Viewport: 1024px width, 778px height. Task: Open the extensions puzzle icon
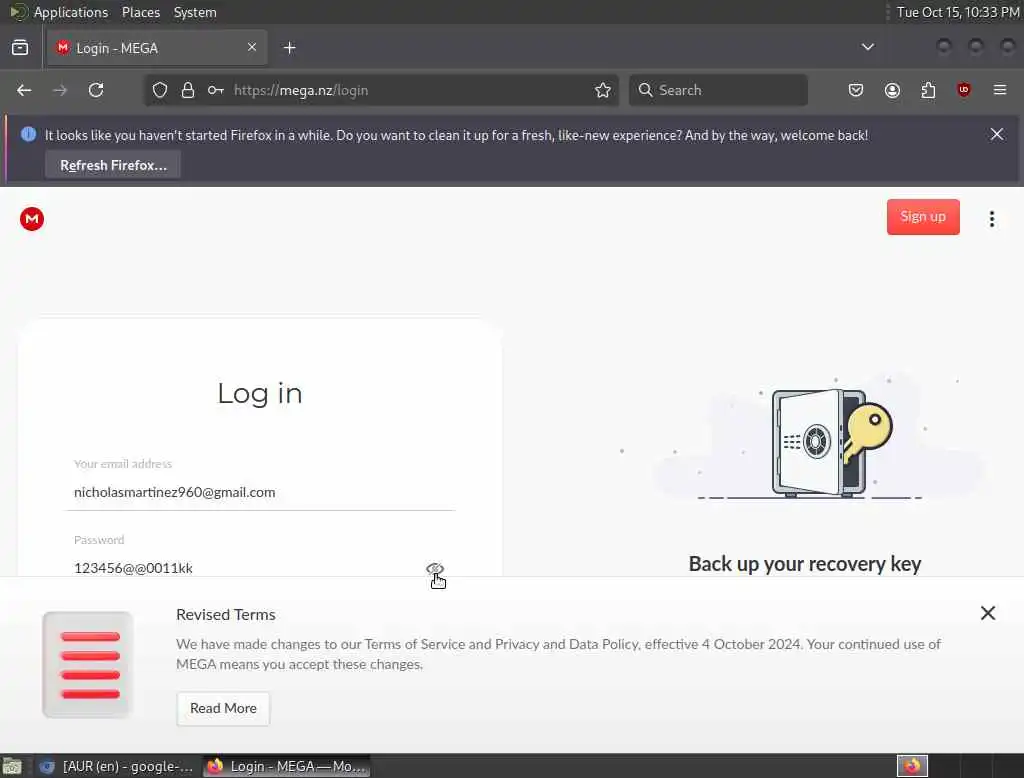(928, 90)
